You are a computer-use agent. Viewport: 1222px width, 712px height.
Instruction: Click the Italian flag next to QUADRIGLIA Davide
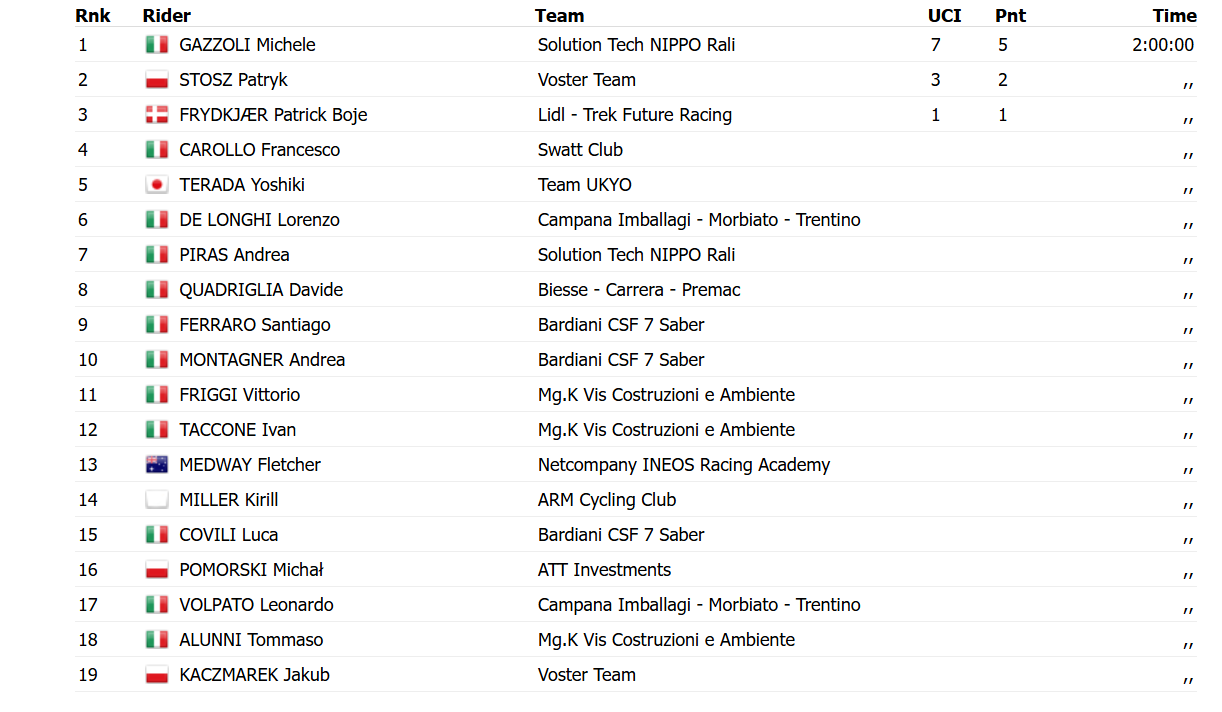[156, 290]
